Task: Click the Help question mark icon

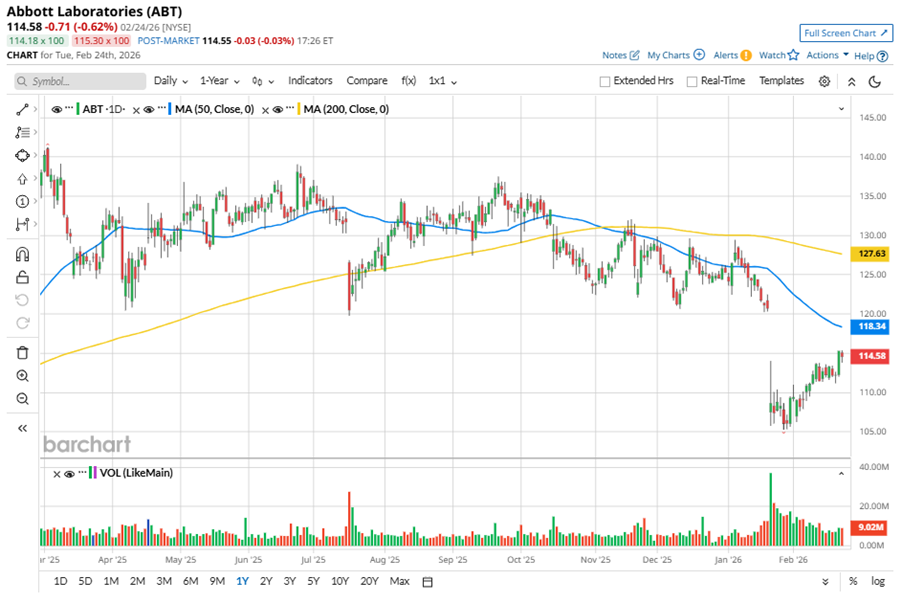Action: 882,56
